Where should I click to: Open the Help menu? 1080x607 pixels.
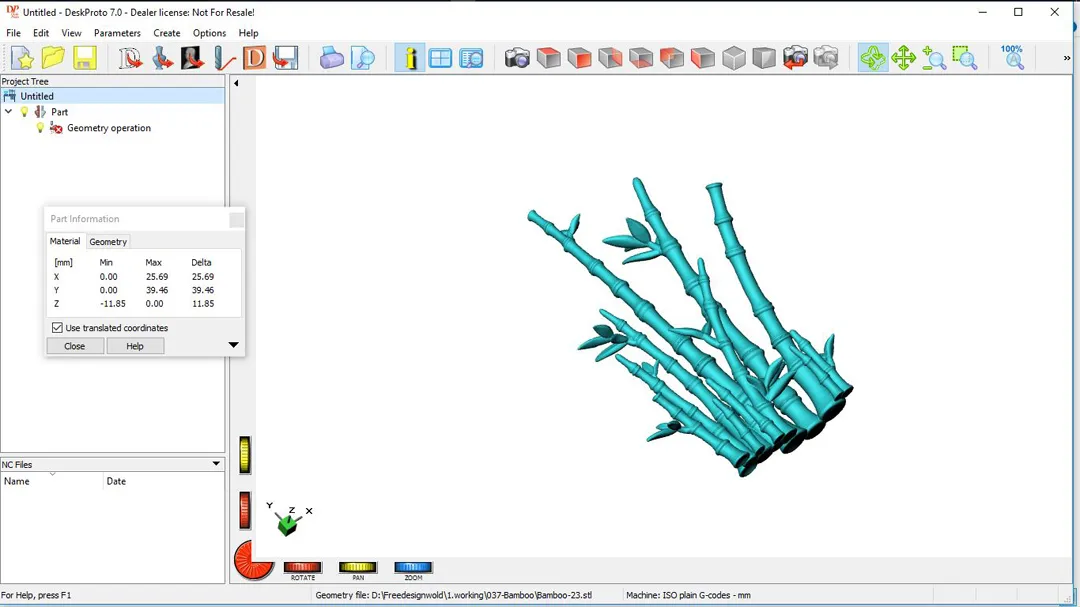249,33
